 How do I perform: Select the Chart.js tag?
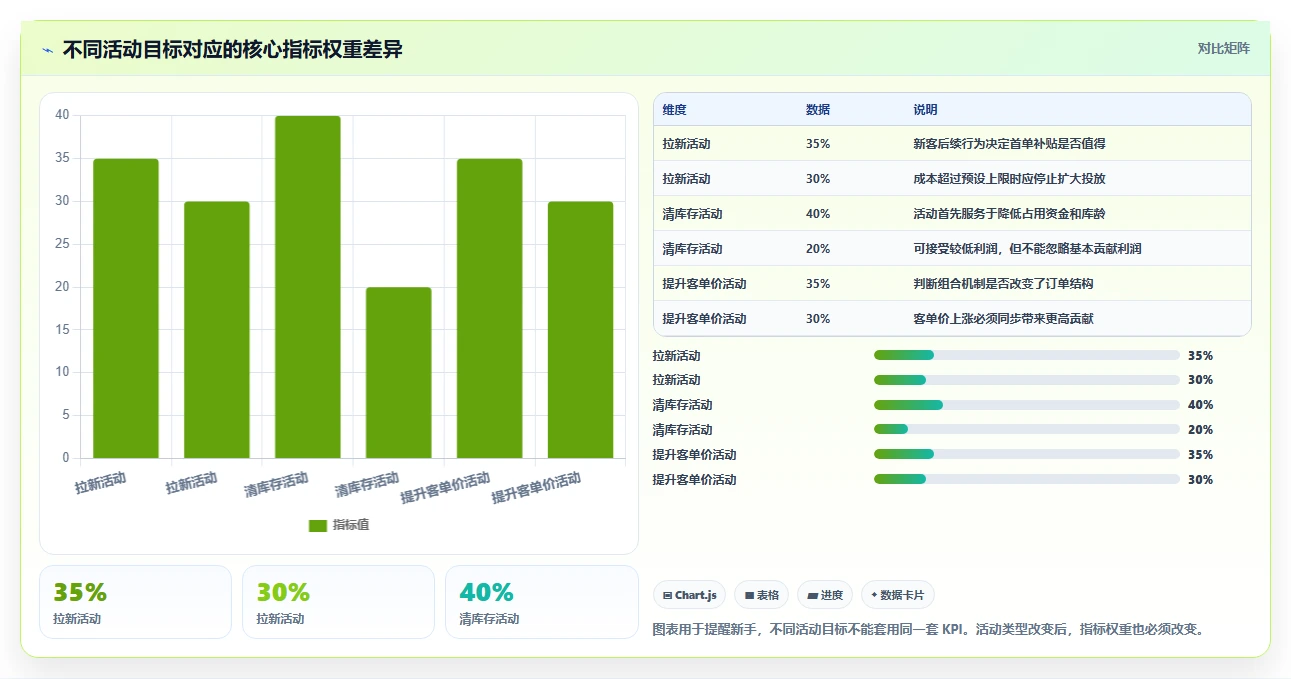pos(690,595)
